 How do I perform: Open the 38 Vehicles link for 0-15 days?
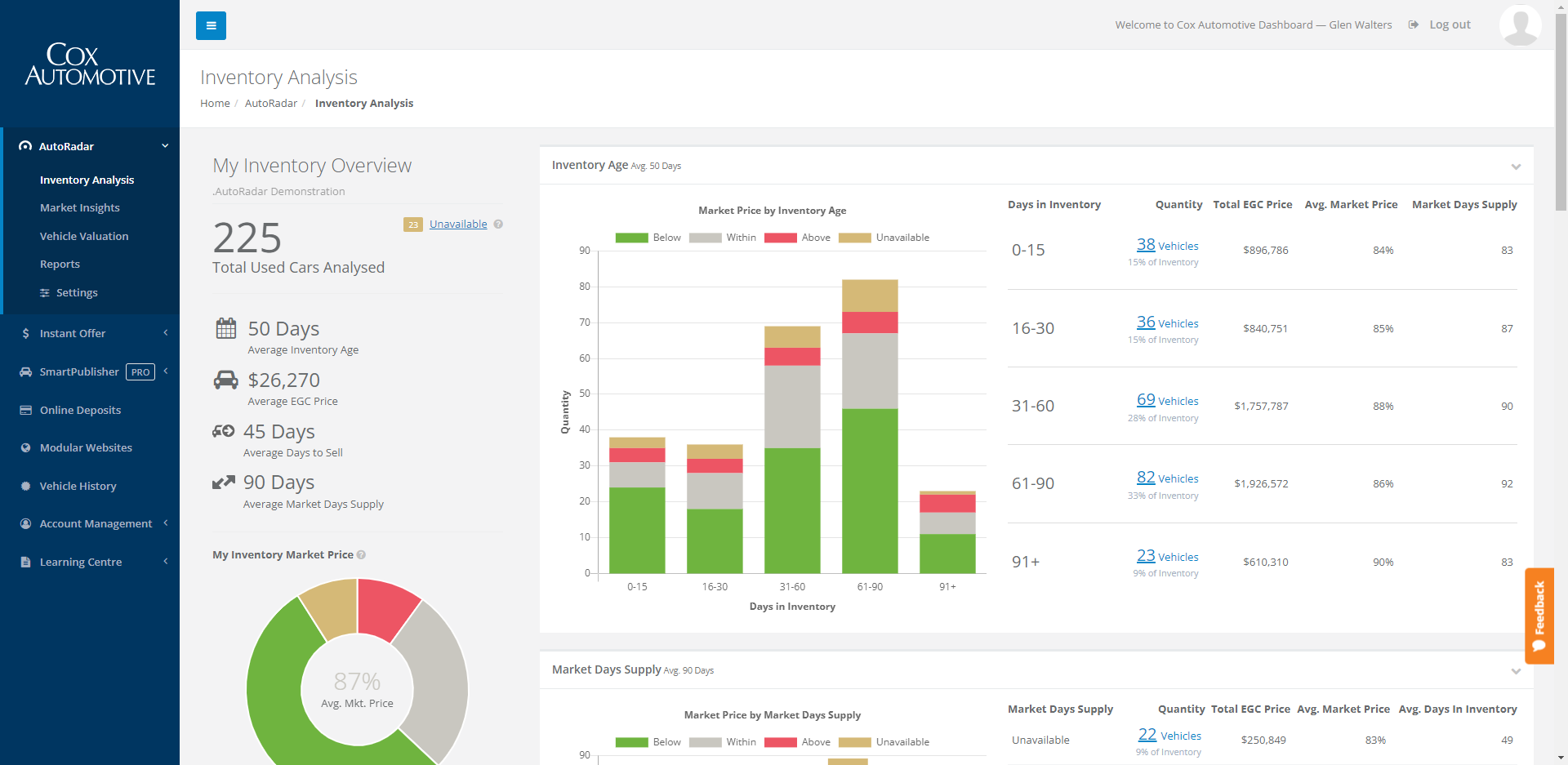click(x=1167, y=244)
